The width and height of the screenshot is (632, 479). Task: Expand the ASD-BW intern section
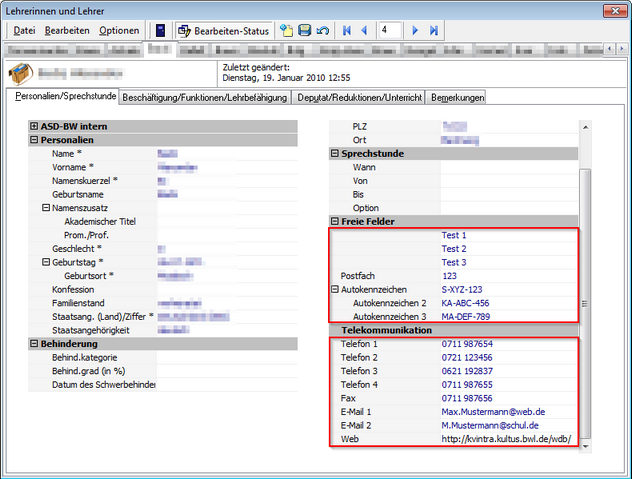(34, 126)
